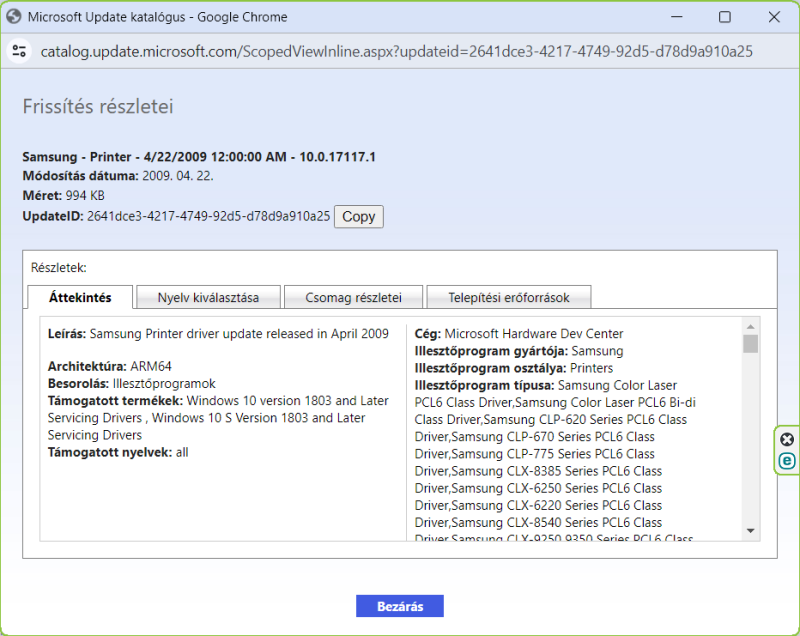Click the scroll up arrow in details pane
800x636 pixels.
(751, 326)
